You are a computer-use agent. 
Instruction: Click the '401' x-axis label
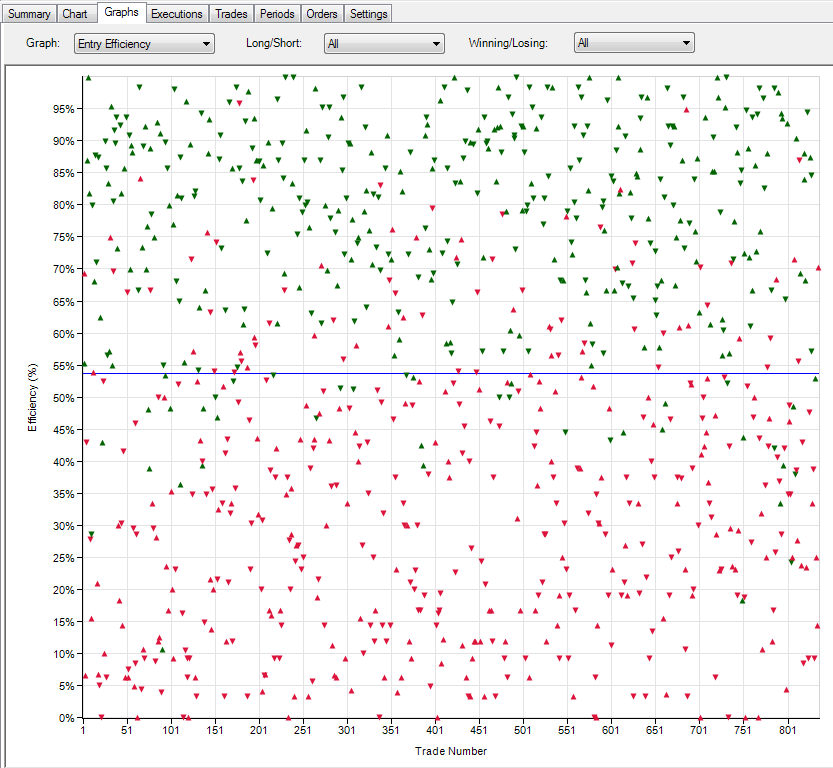tap(435, 730)
